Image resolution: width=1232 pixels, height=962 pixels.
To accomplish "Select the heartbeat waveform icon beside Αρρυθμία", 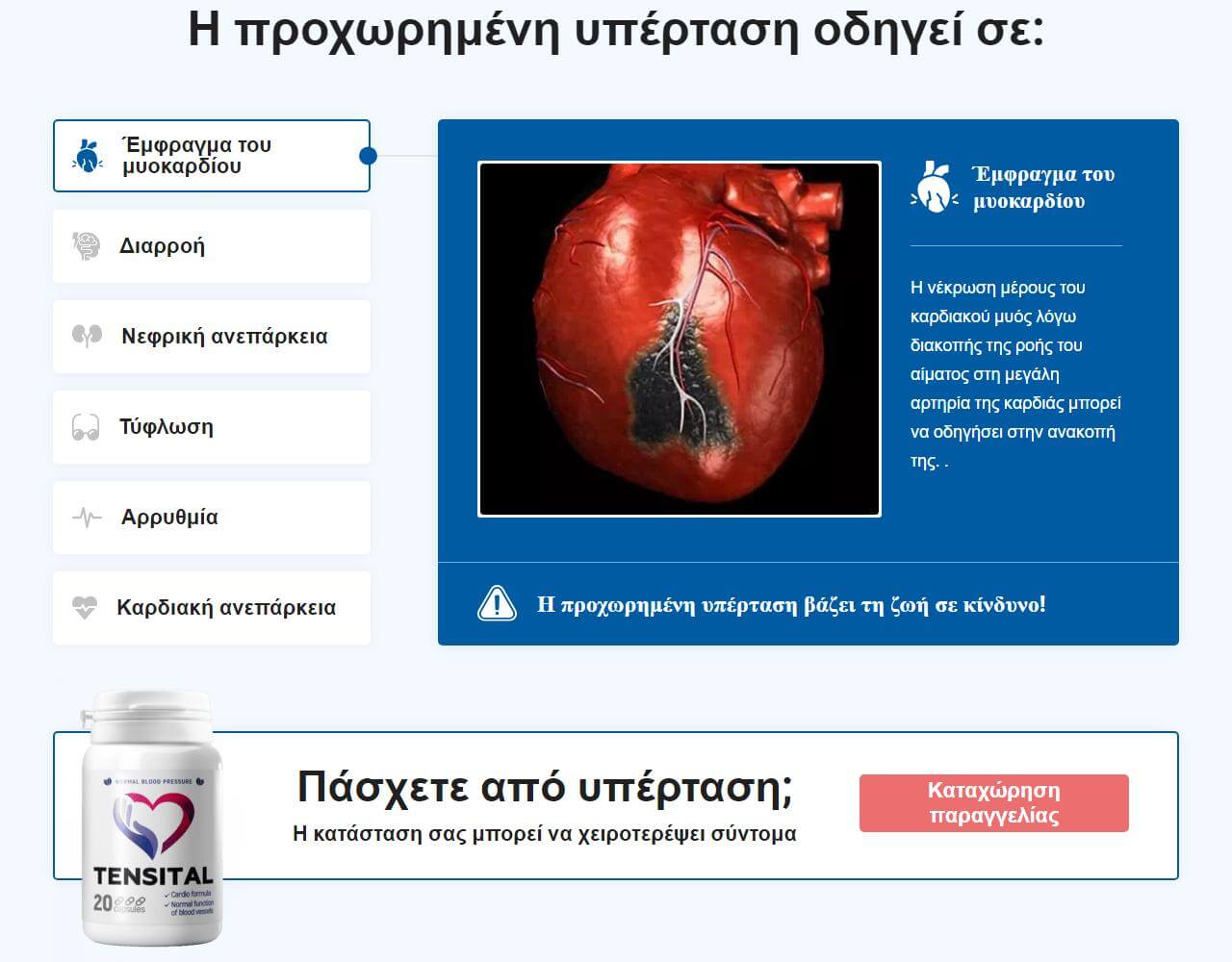I will tap(88, 517).
